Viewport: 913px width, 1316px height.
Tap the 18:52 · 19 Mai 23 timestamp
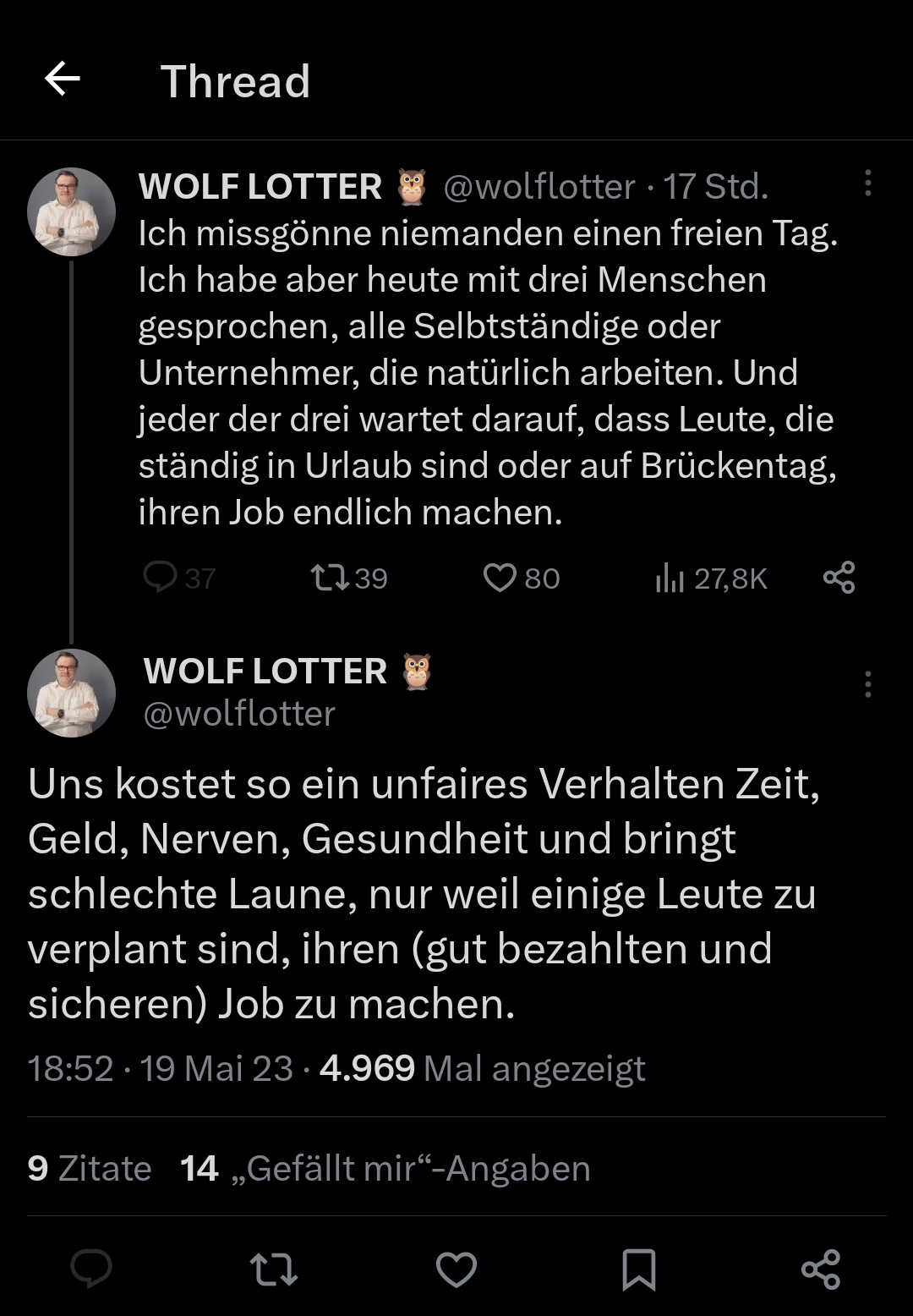(161, 1068)
